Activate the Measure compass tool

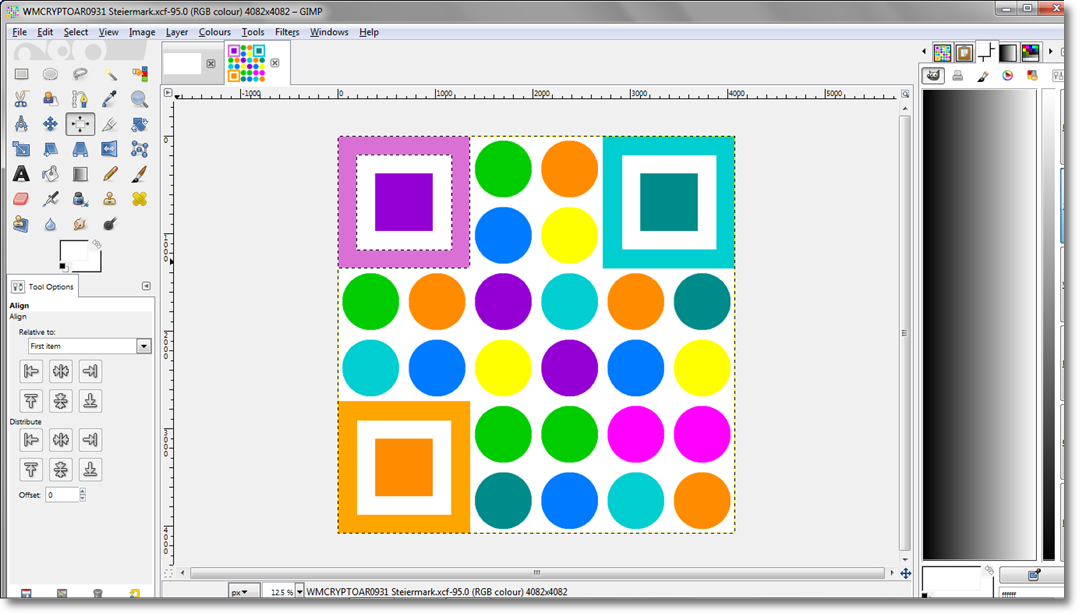click(x=21, y=124)
